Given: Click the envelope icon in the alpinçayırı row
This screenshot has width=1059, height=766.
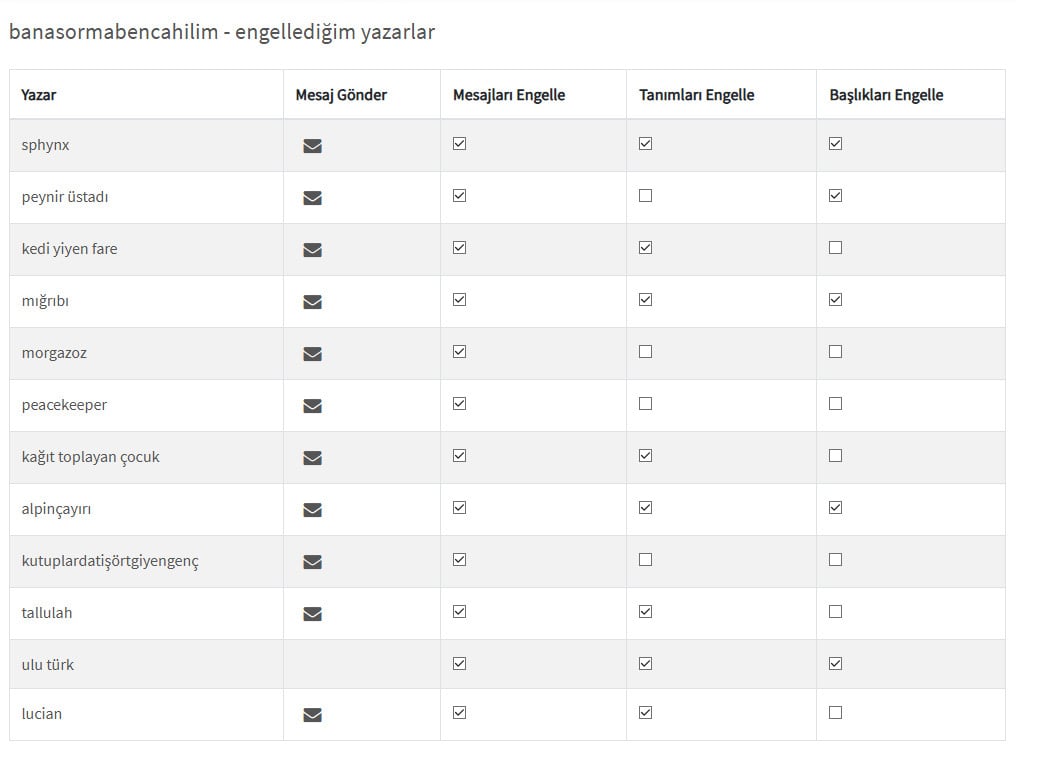Looking at the screenshot, I should (x=312, y=510).
